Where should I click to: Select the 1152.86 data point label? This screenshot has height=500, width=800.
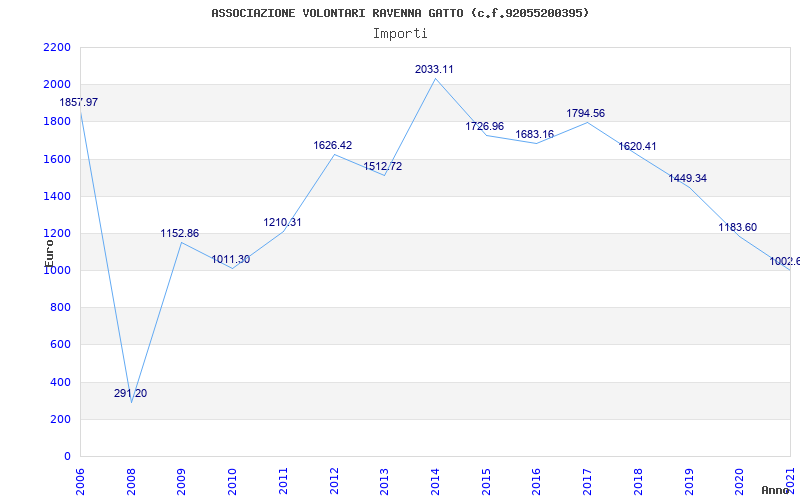[180, 234]
